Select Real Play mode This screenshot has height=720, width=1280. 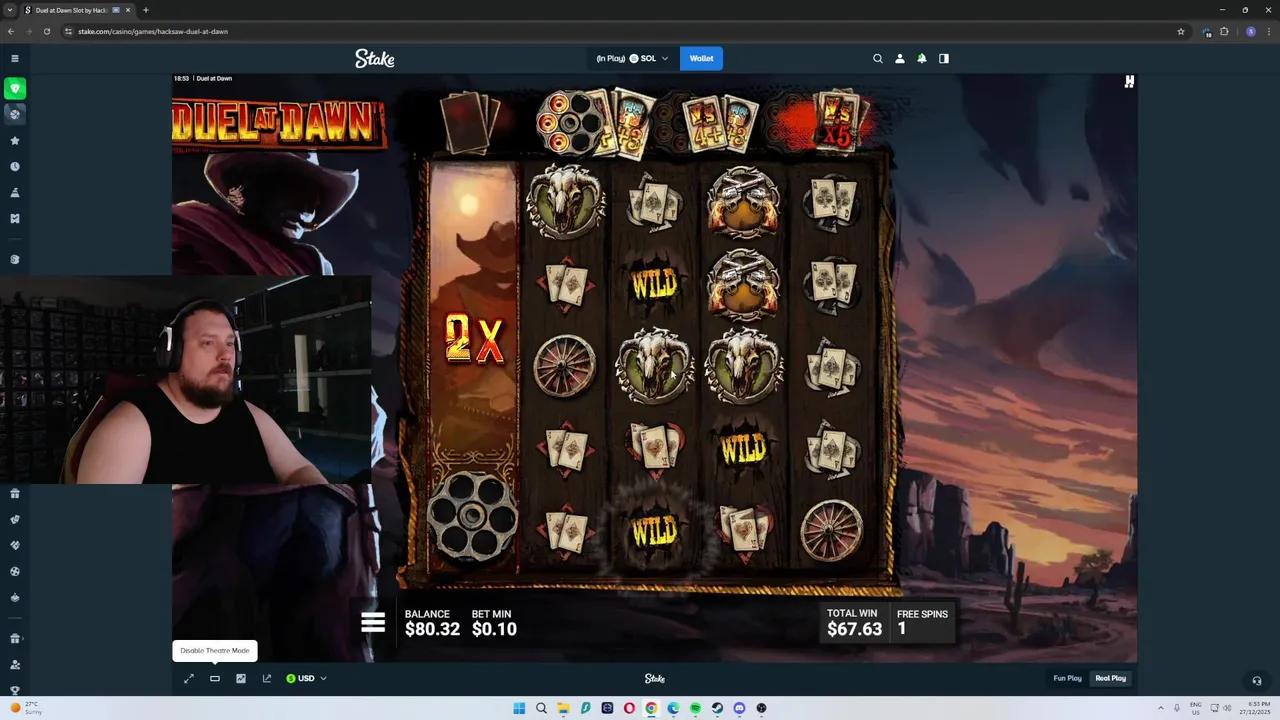point(1110,678)
